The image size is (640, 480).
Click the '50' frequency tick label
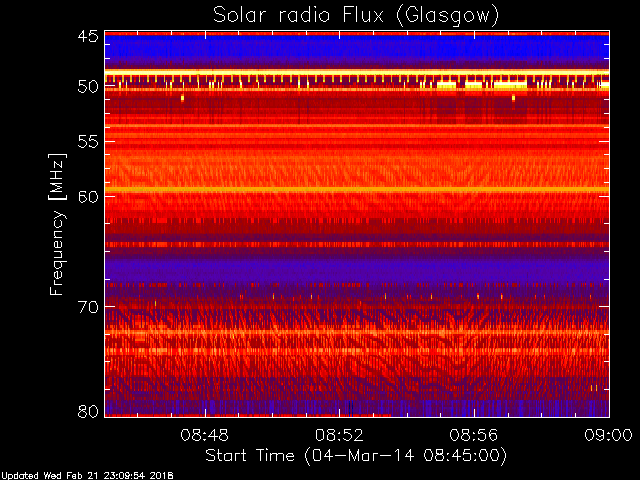click(88, 87)
